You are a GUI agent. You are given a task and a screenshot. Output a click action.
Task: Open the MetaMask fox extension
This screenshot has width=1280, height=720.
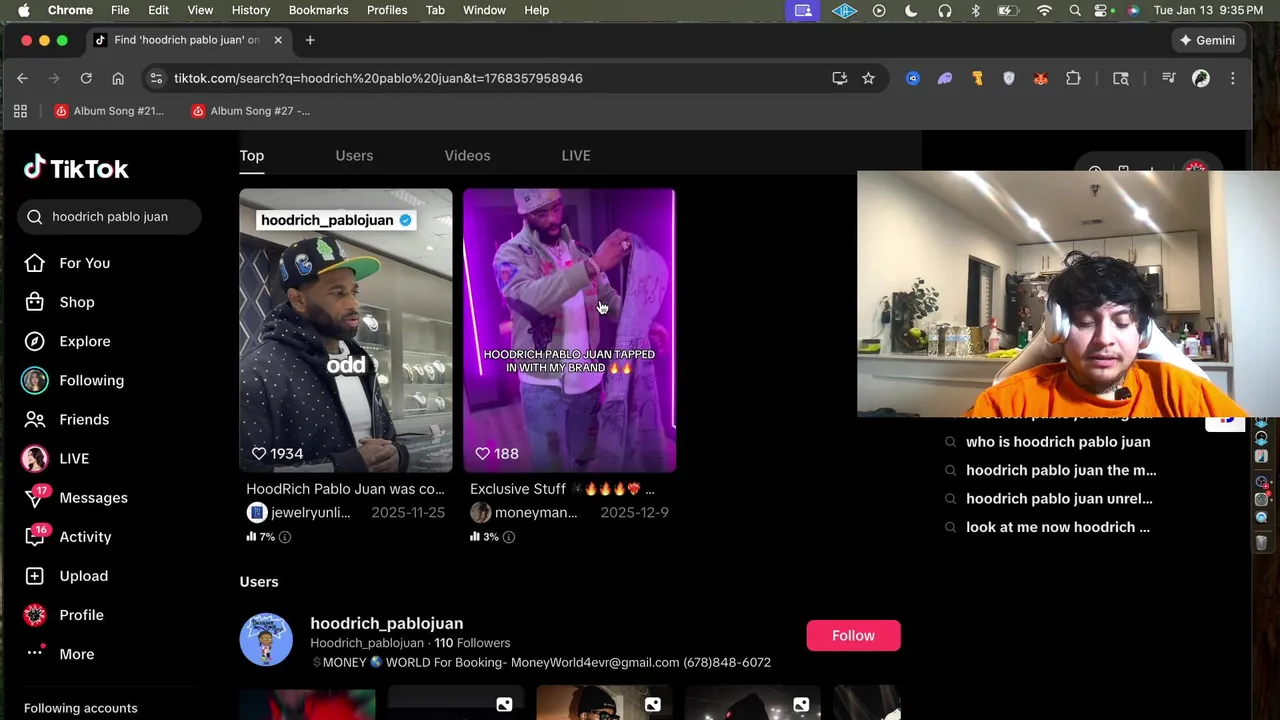(x=1041, y=78)
